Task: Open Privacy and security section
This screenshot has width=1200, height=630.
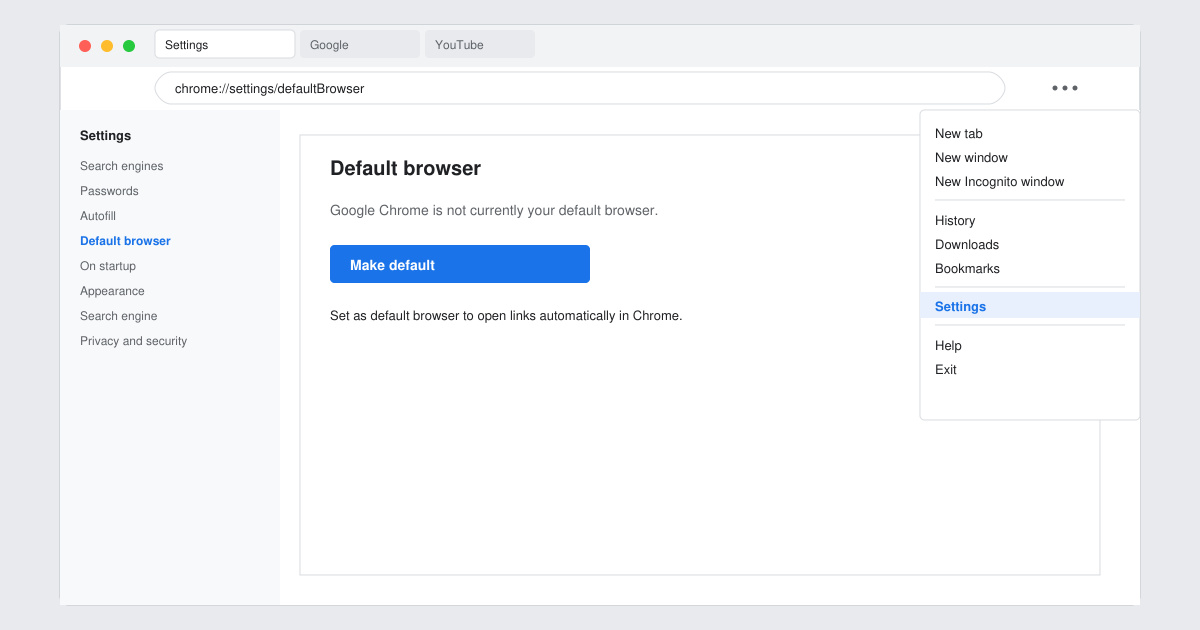Action: [x=134, y=341]
